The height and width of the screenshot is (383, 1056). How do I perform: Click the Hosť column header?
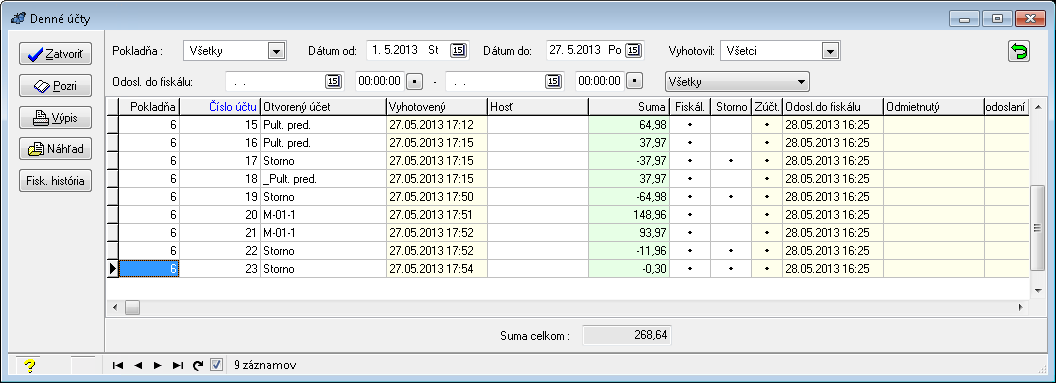pos(537,106)
